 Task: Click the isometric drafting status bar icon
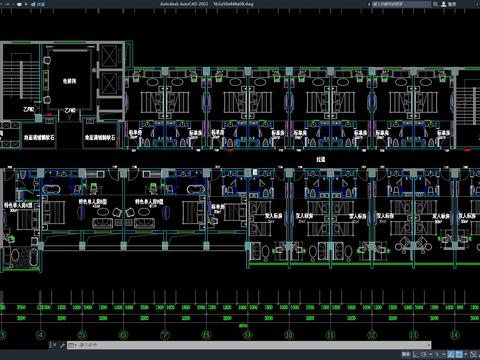[x=437, y=354]
